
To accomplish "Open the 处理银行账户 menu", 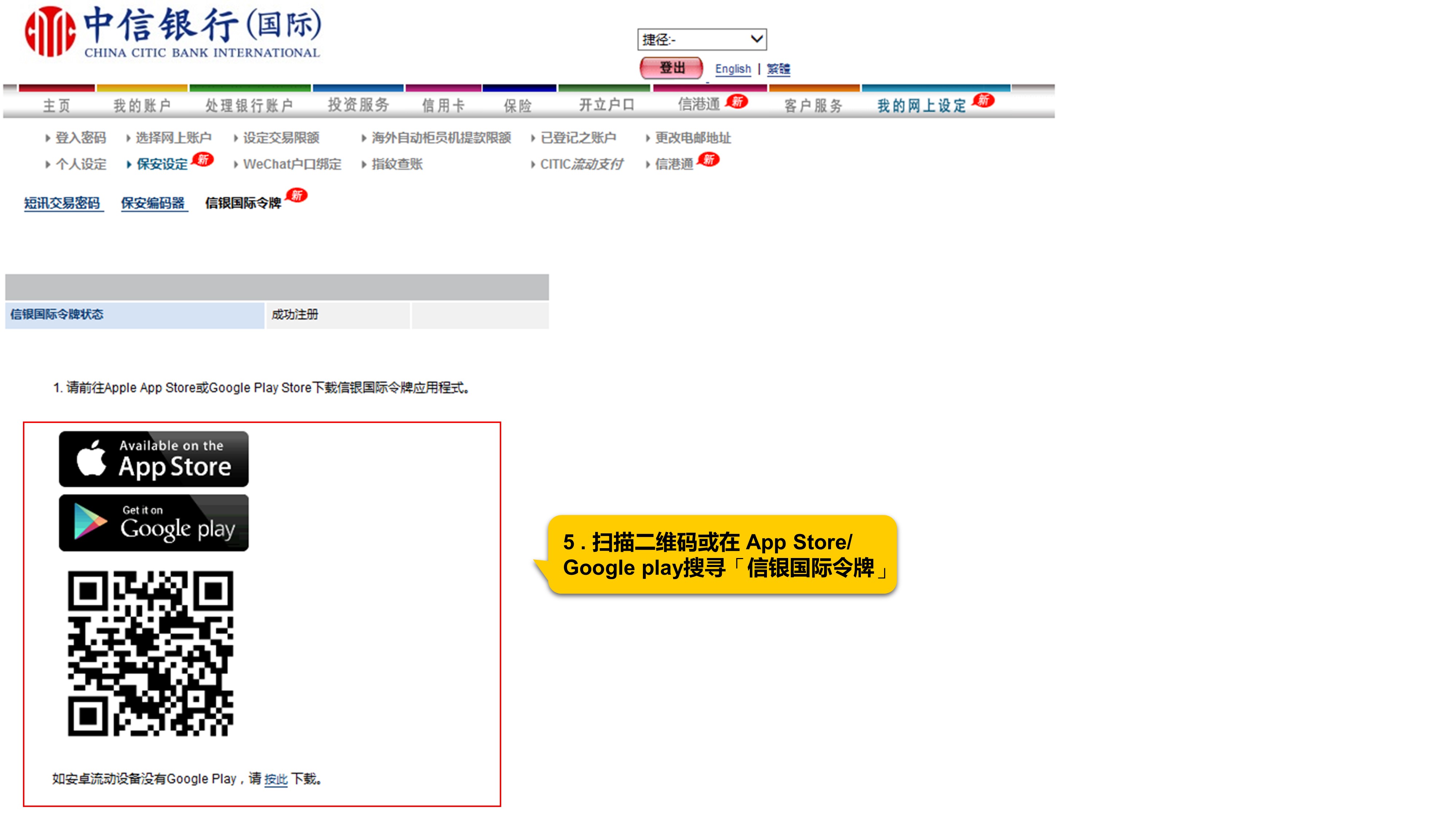I will pos(249,106).
